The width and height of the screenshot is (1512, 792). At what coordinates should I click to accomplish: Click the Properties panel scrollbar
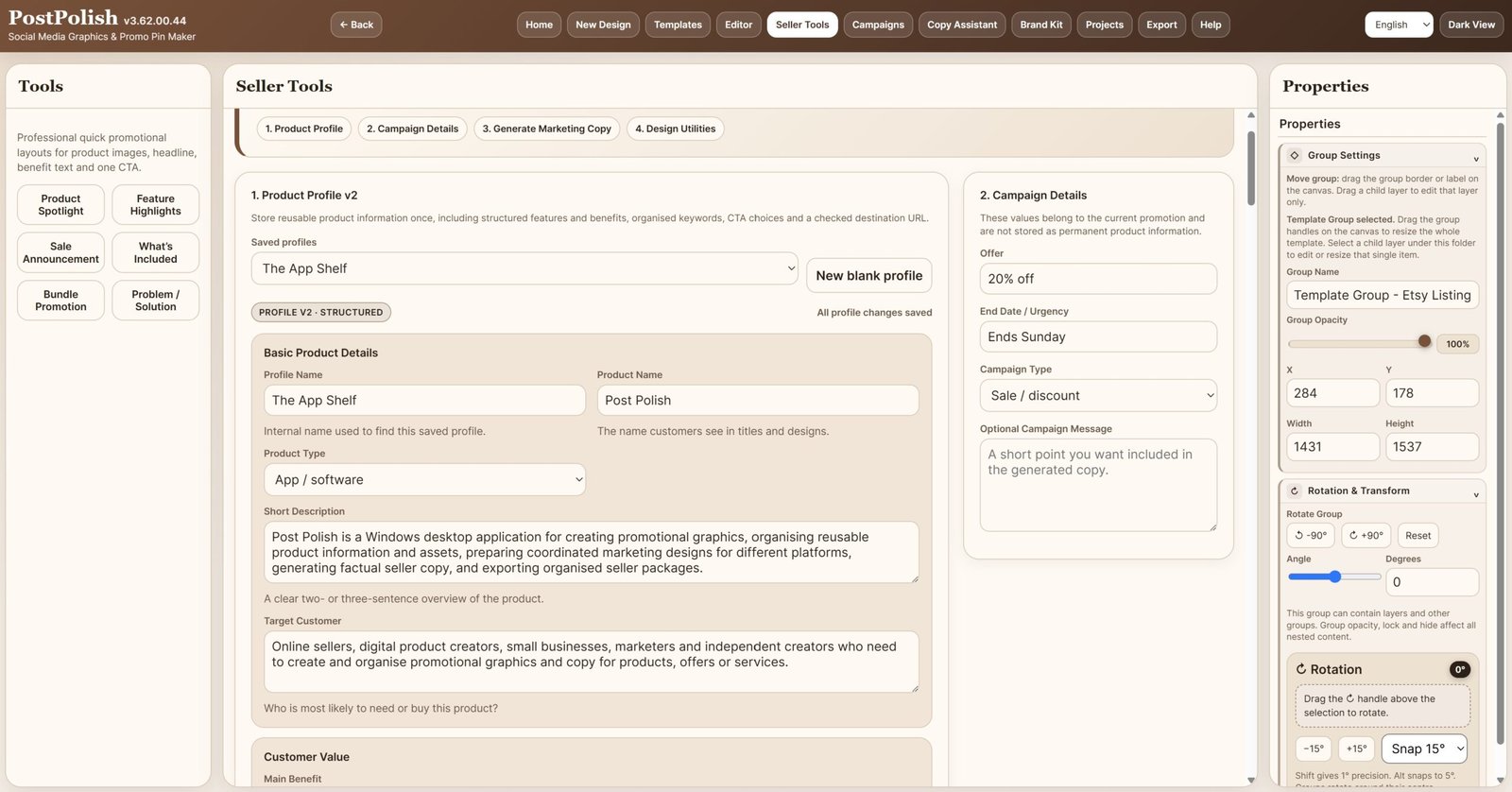[x=1500, y=435]
